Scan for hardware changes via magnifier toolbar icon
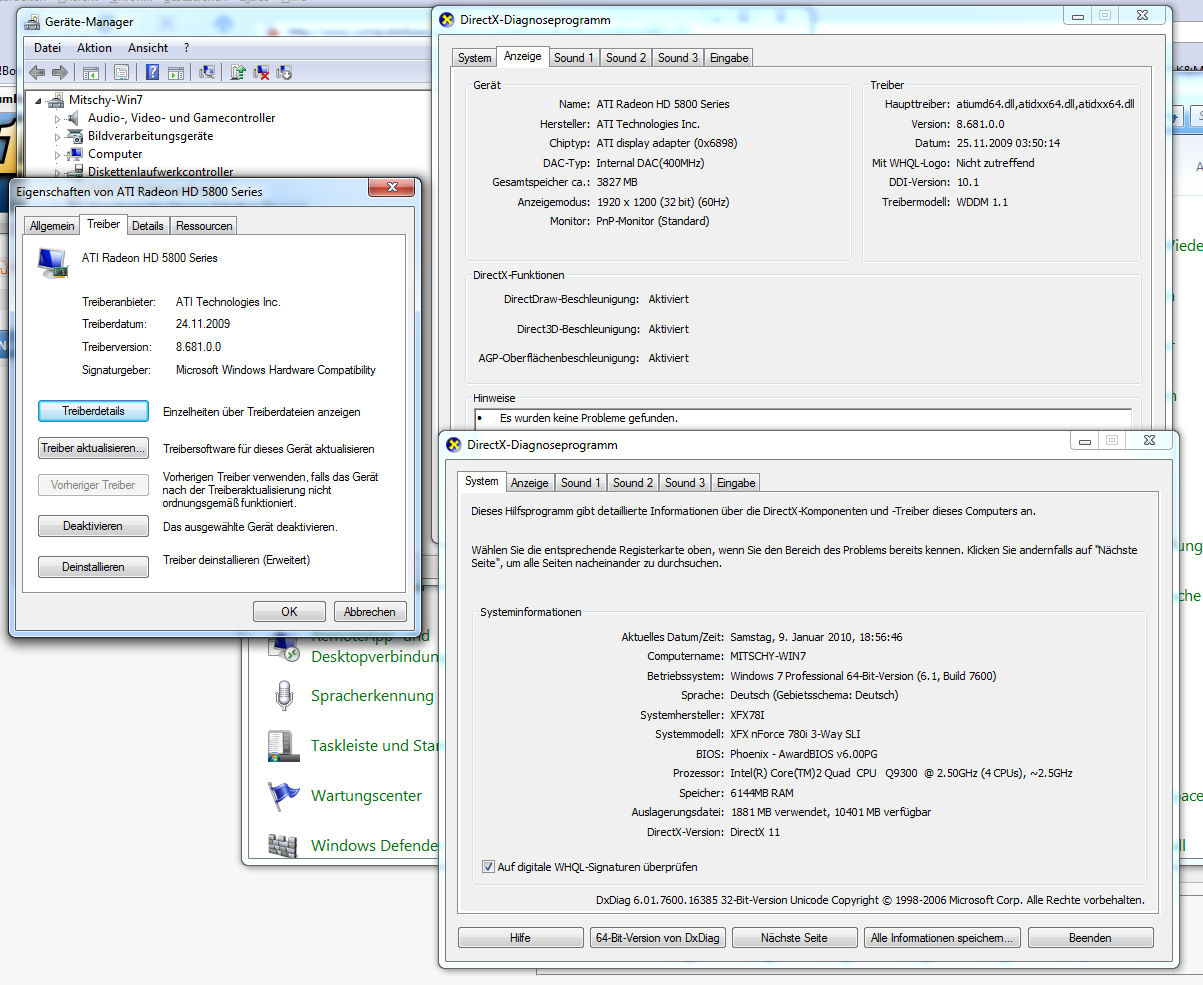Image resolution: width=1203 pixels, height=985 pixels. pos(207,72)
